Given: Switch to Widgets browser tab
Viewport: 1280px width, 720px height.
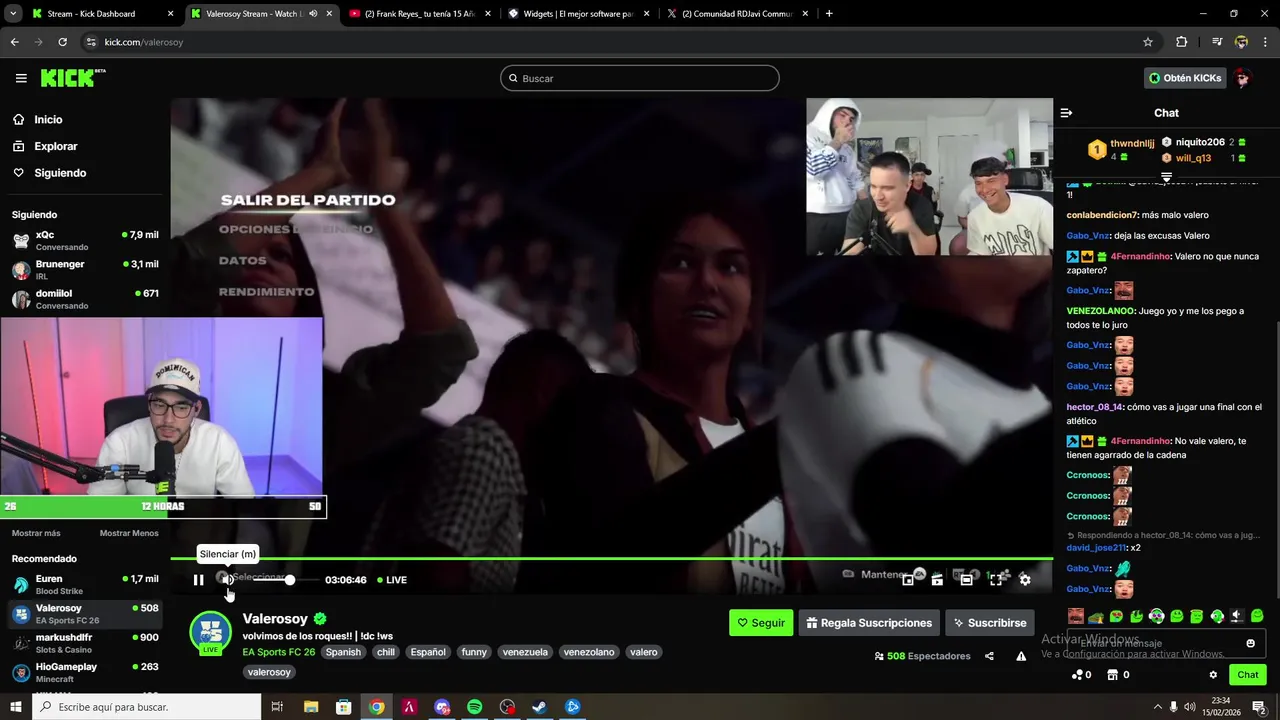Looking at the screenshot, I should point(578,14).
